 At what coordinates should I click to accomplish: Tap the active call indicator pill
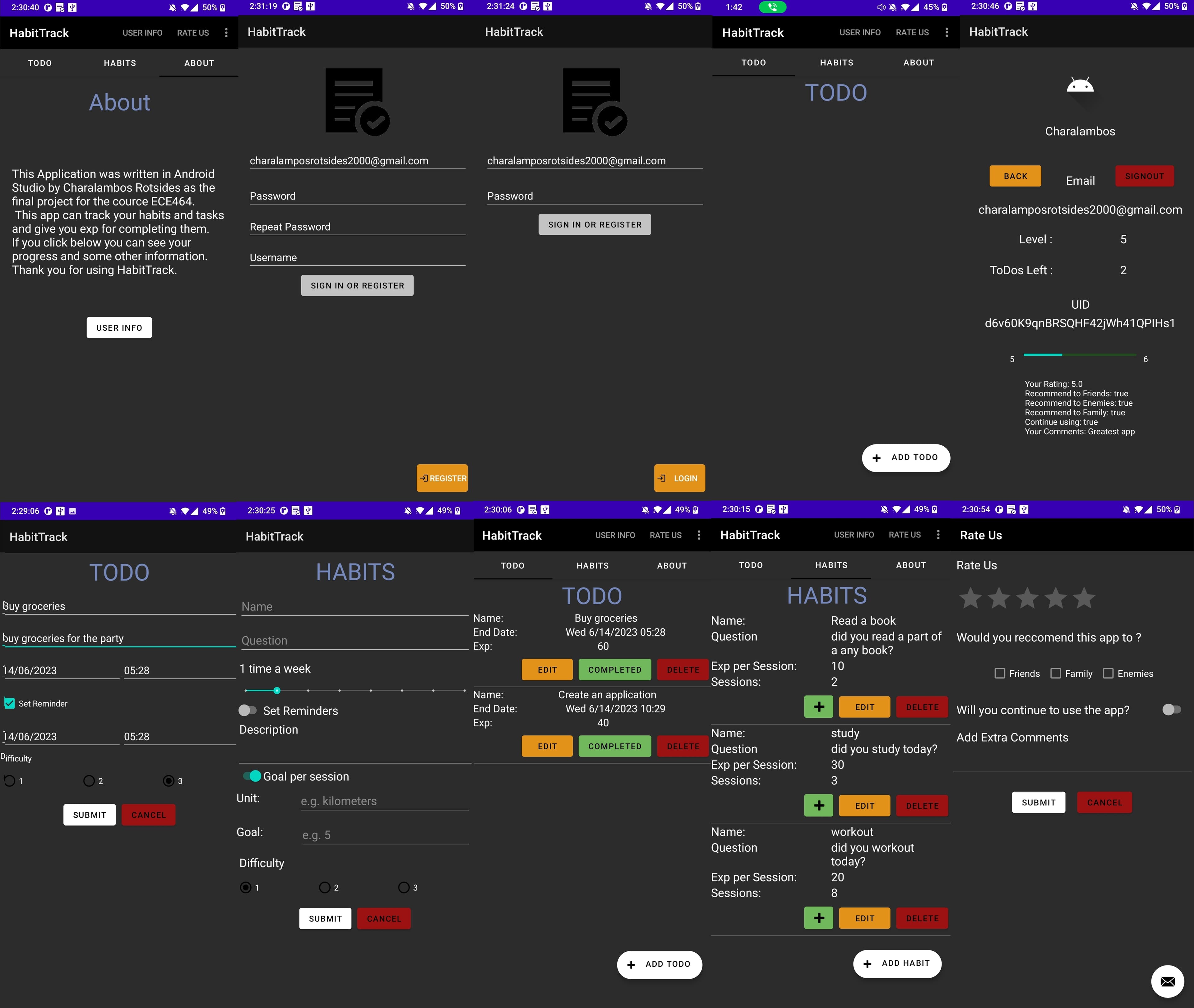tap(772, 7)
